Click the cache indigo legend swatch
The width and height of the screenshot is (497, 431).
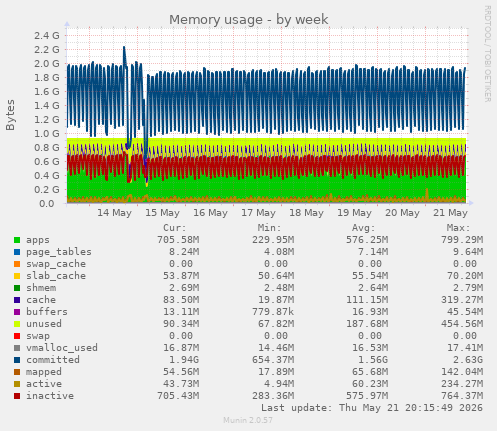[x=17, y=300]
